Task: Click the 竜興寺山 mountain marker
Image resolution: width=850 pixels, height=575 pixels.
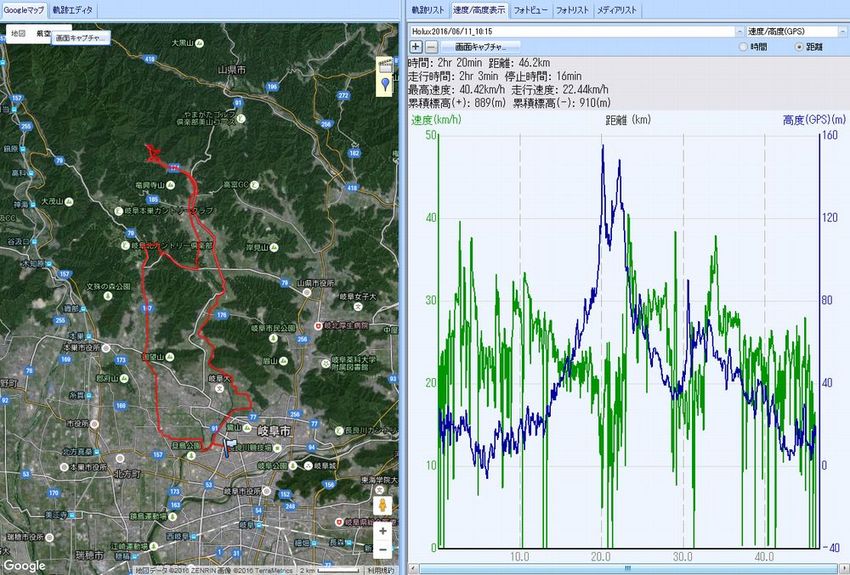Action: pyautogui.click(x=171, y=185)
